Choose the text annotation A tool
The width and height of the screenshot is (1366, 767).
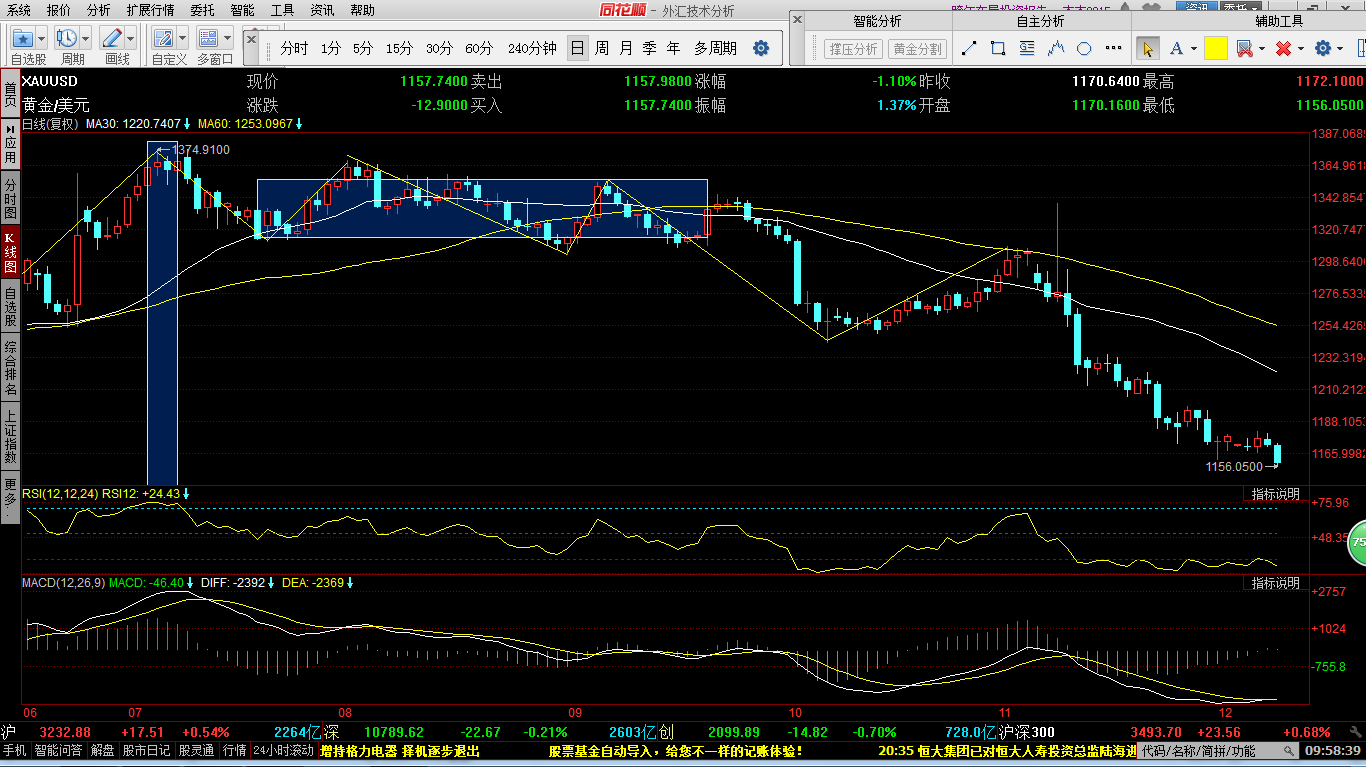pyautogui.click(x=1176, y=48)
